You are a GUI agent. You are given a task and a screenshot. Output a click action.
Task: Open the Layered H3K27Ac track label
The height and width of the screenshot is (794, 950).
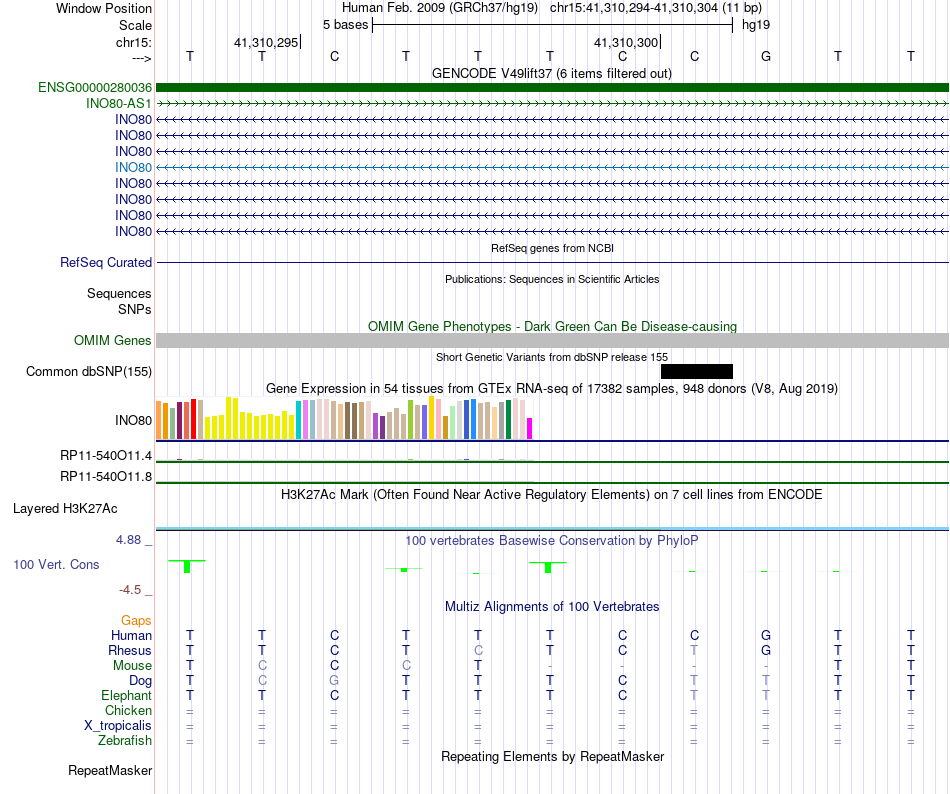coord(65,508)
